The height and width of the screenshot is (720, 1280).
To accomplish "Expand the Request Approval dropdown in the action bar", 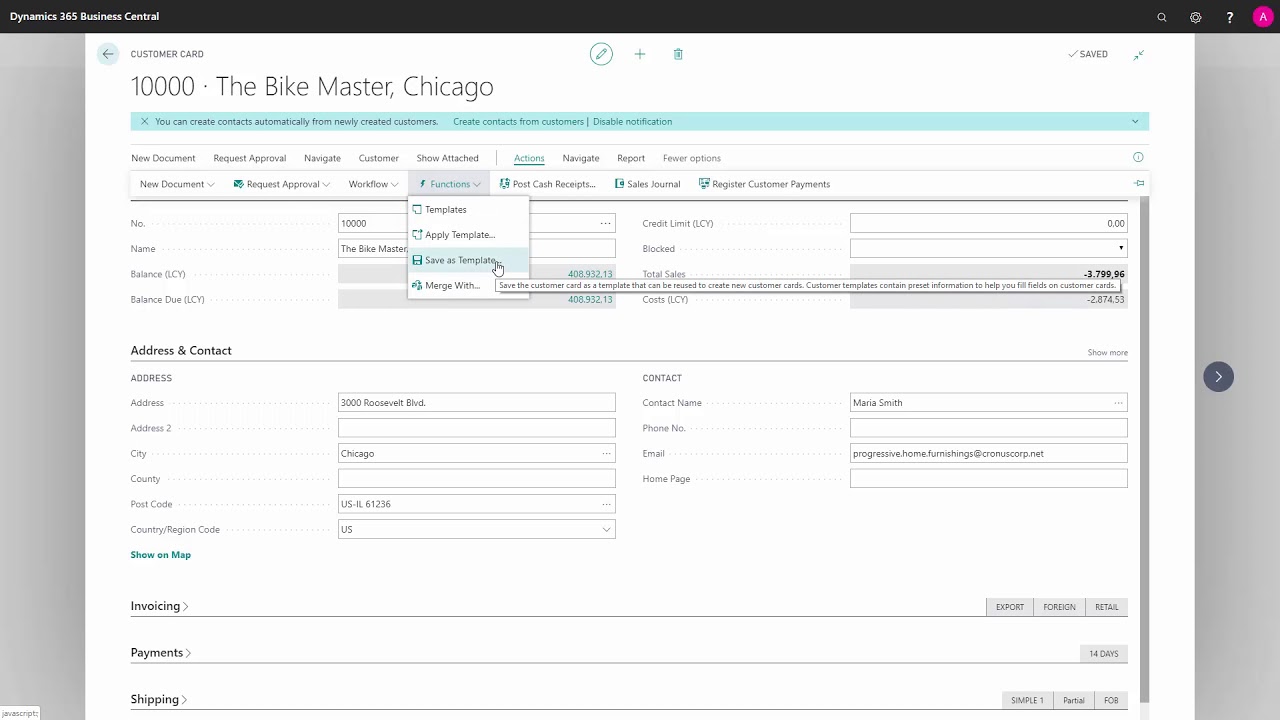I will pyautogui.click(x=281, y=184).
